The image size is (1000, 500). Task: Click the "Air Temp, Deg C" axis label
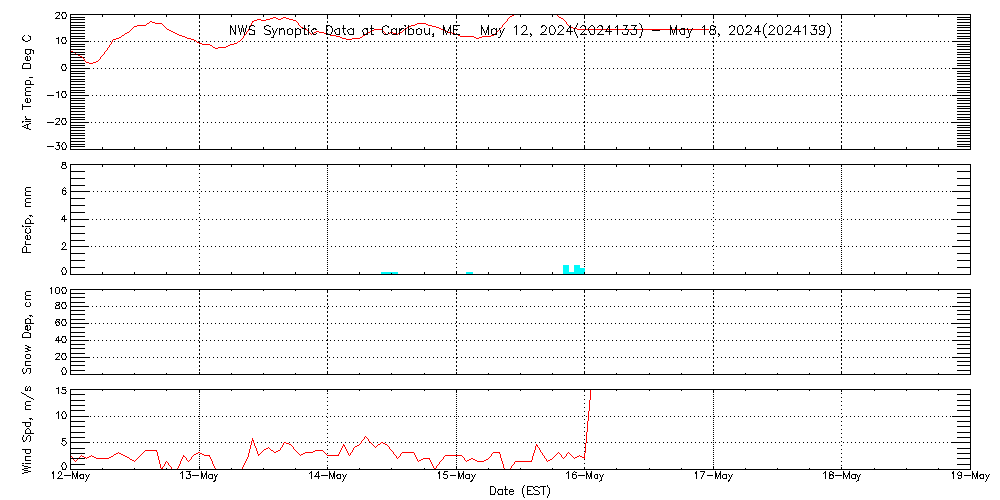point(27,81)
